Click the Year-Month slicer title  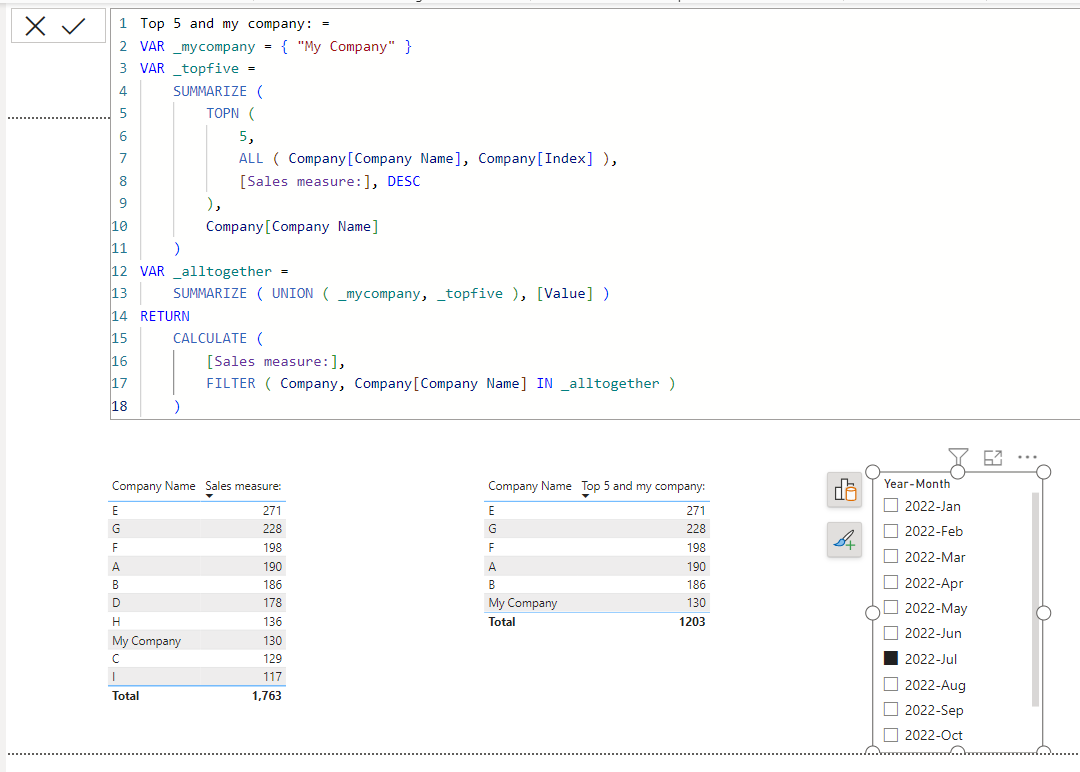[x=917, y=484]
